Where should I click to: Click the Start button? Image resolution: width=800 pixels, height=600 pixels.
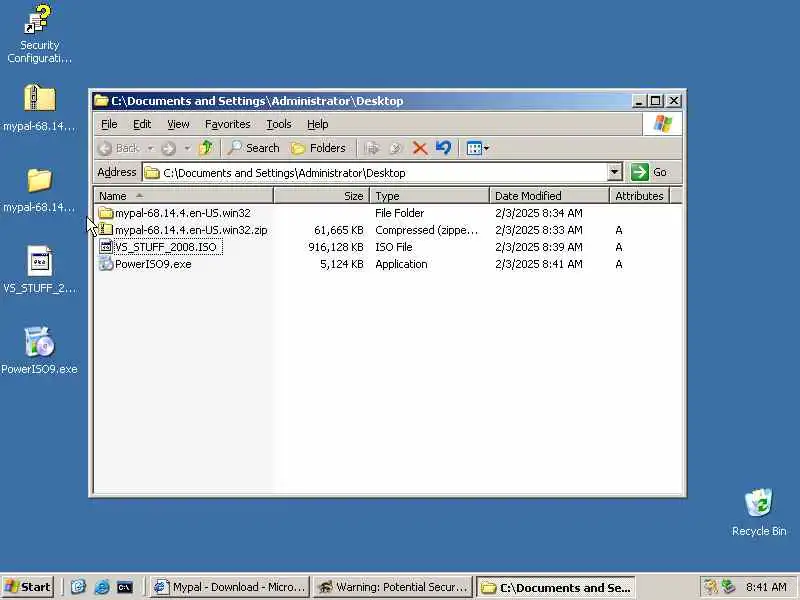click(x=28, y=587)
